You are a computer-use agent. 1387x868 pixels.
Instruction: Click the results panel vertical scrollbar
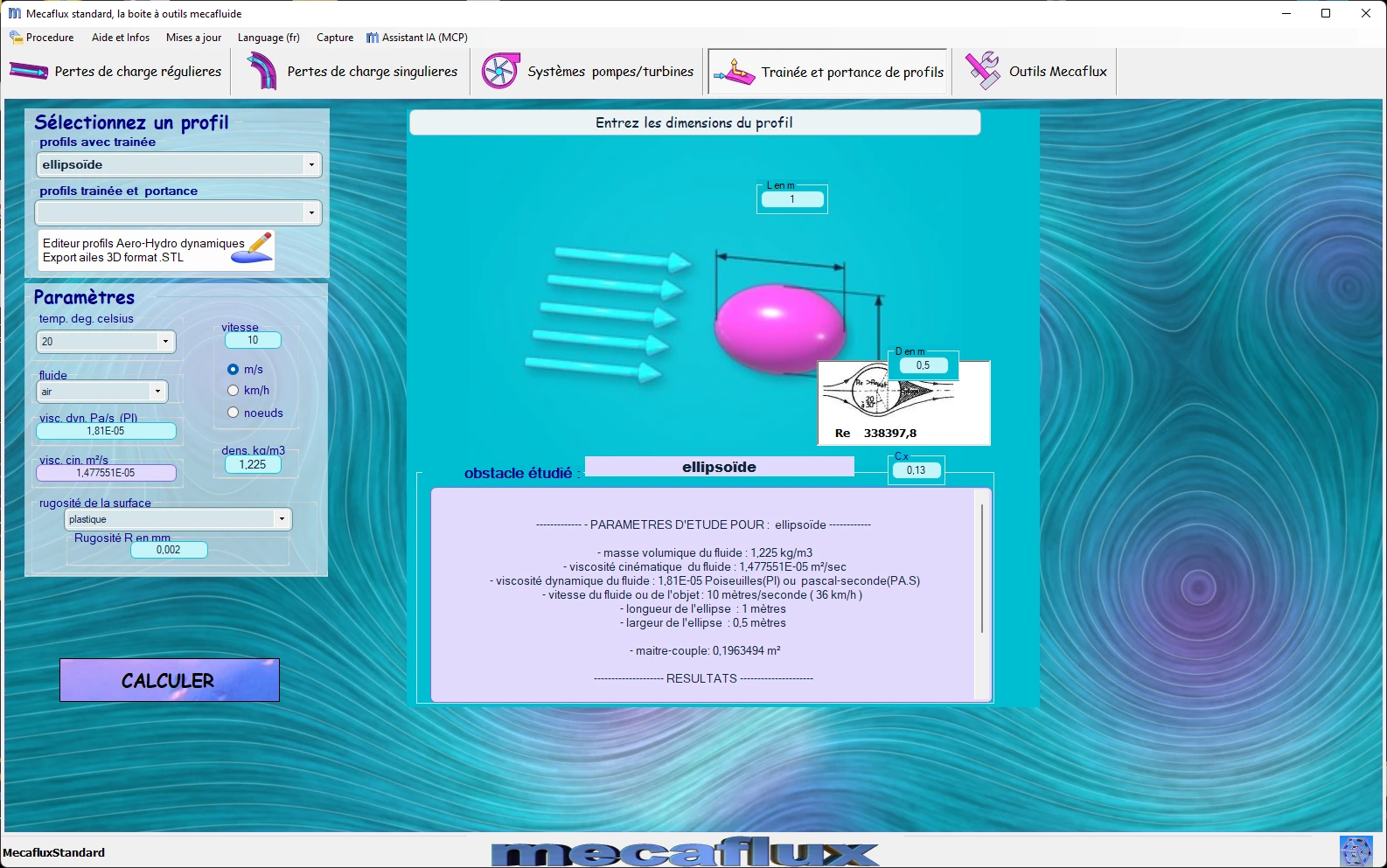(983, 568)
